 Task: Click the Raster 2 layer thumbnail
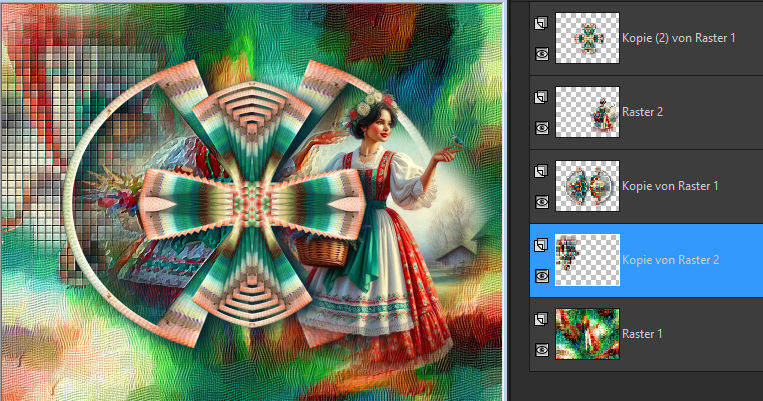[587, 112]
